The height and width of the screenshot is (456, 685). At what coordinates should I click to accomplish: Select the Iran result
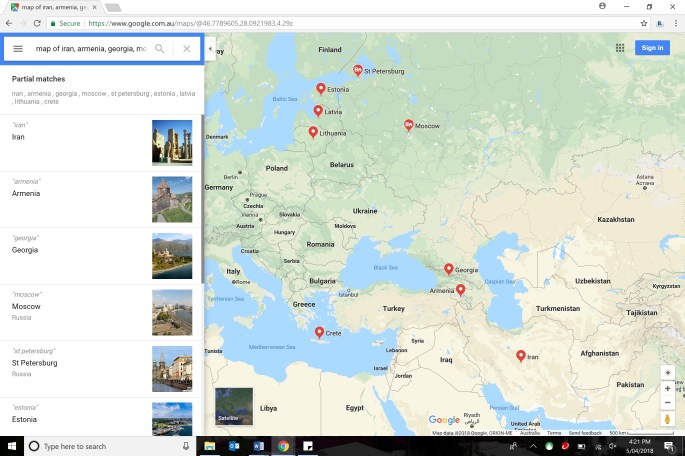coord(100,143)
